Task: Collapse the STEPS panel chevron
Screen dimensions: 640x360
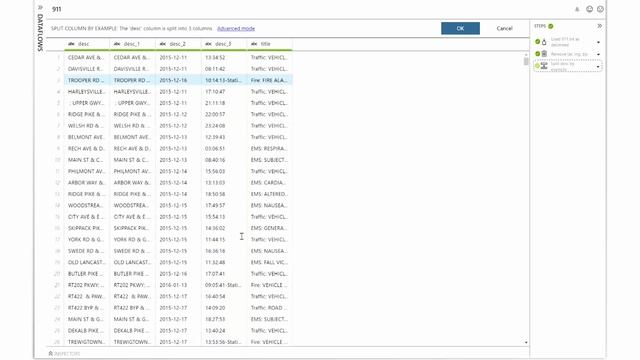Action: [x=600, y=26]
